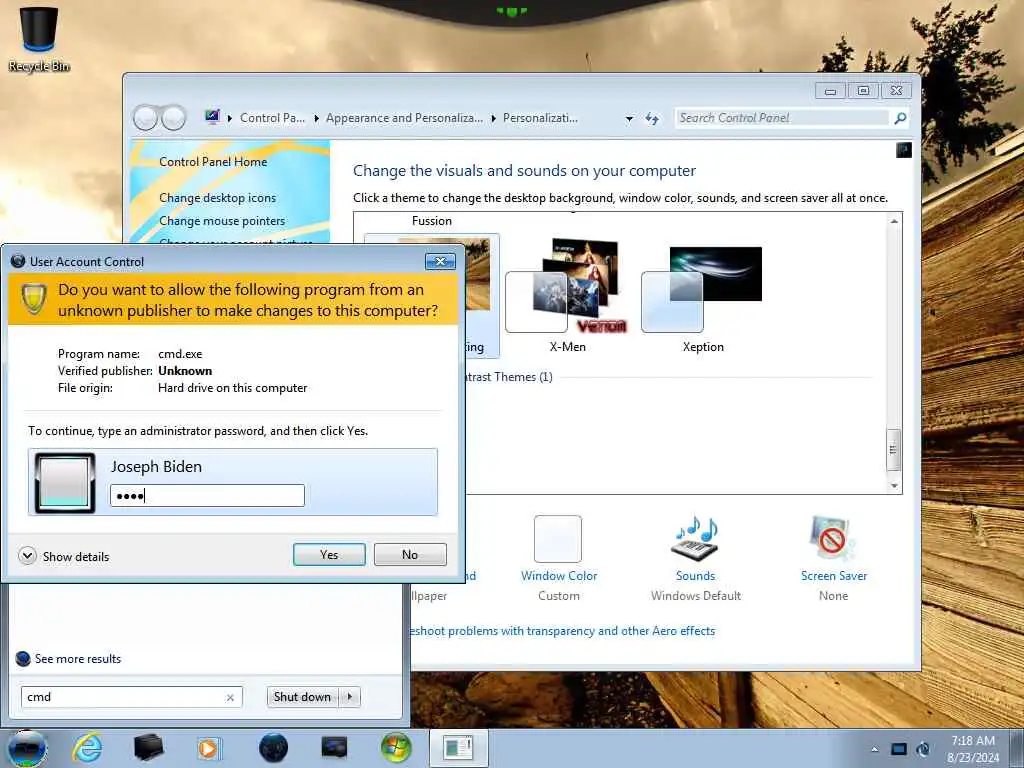Viewport: 1024px width, 768px height.
Task: Show hidden icons in the system tray
Action: click(874, 749)
